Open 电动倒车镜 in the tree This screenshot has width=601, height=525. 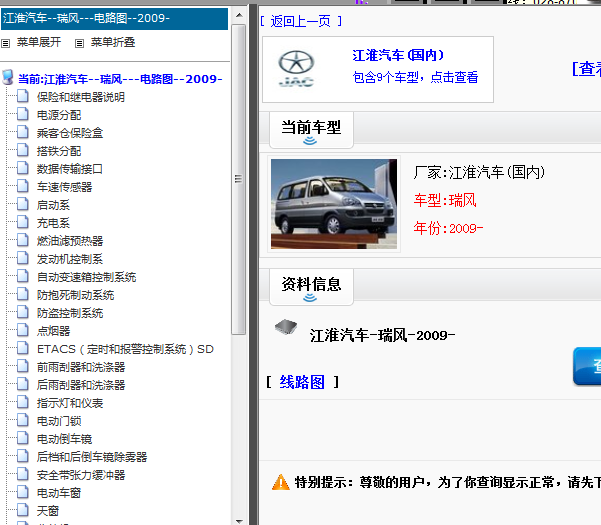click(64, 439)
